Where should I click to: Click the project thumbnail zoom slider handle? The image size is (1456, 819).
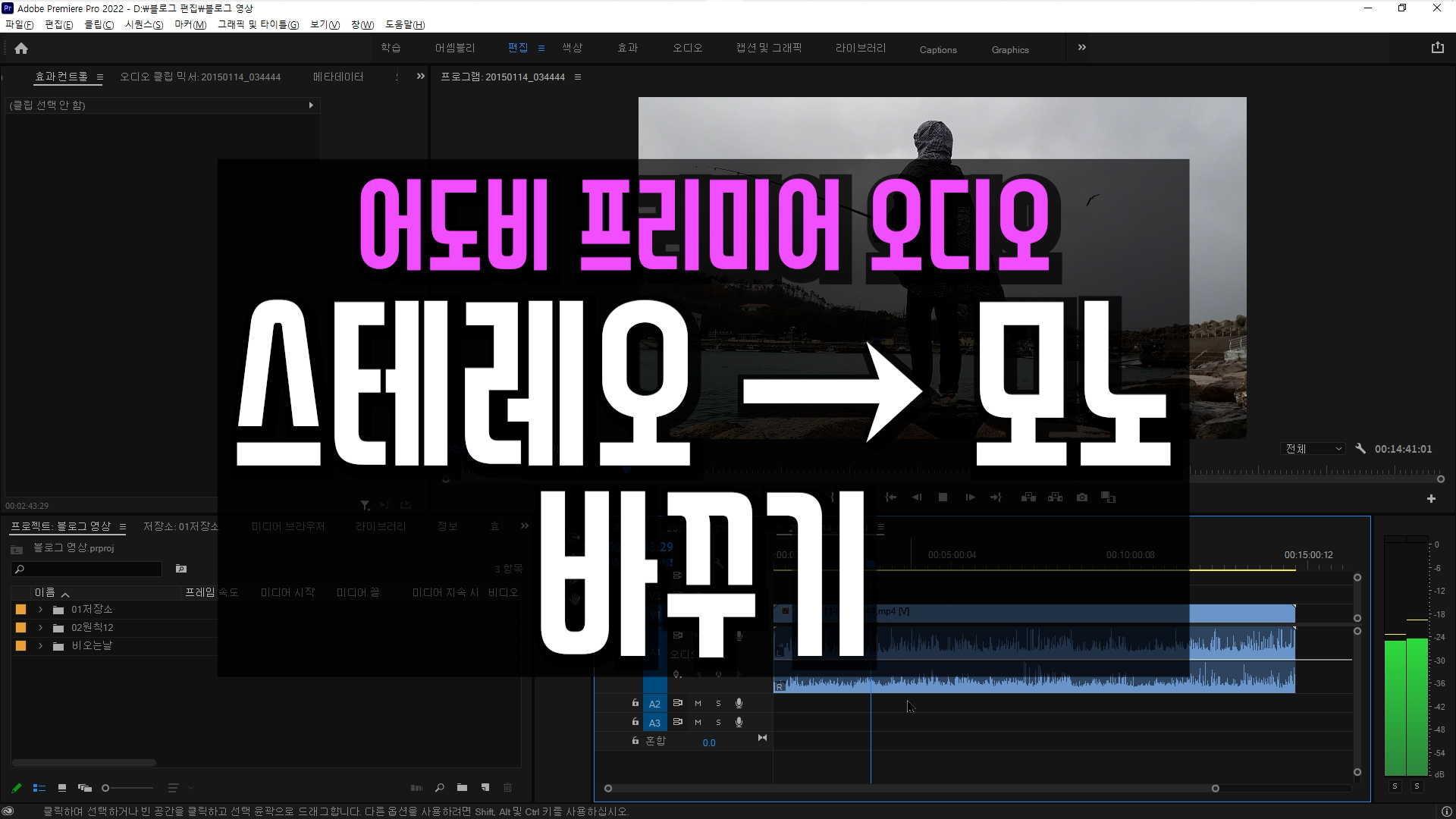click(105, 788)
